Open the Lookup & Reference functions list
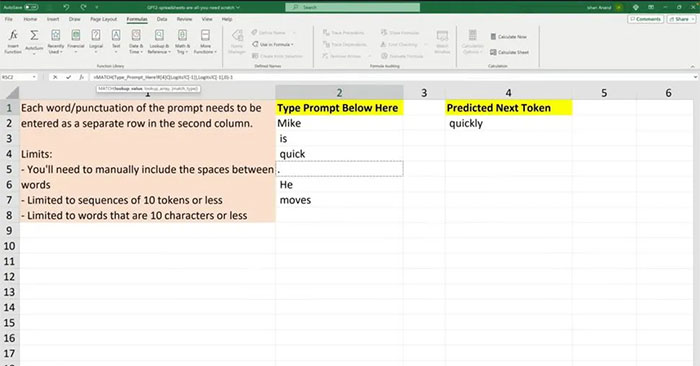Screen dimensions: 700x366 click(159, 42)
